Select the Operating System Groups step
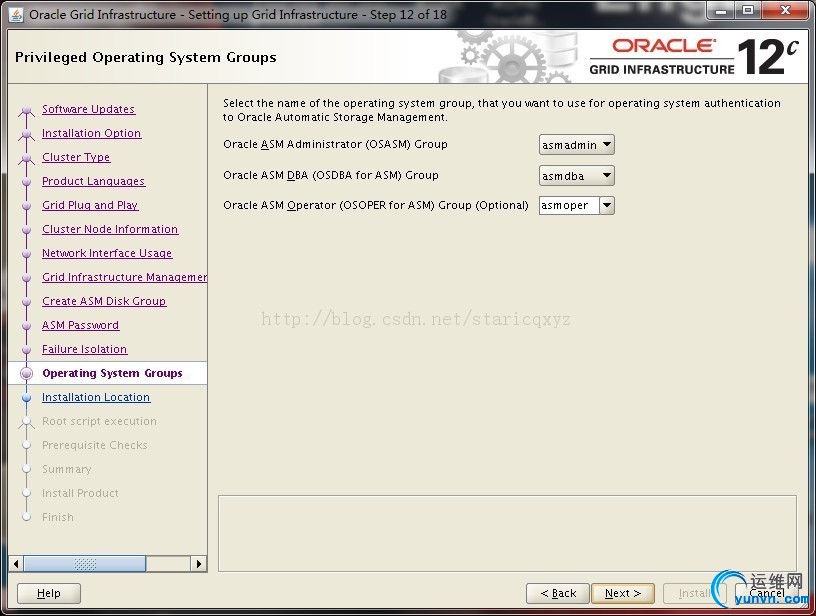 coord(112,373)
